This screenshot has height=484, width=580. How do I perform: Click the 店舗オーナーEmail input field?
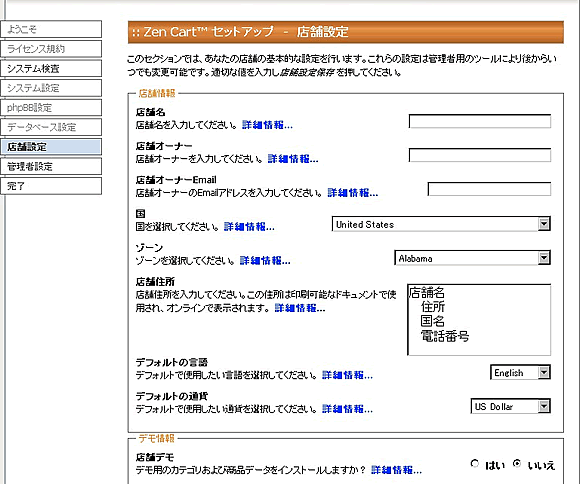(x=489, y=189)
